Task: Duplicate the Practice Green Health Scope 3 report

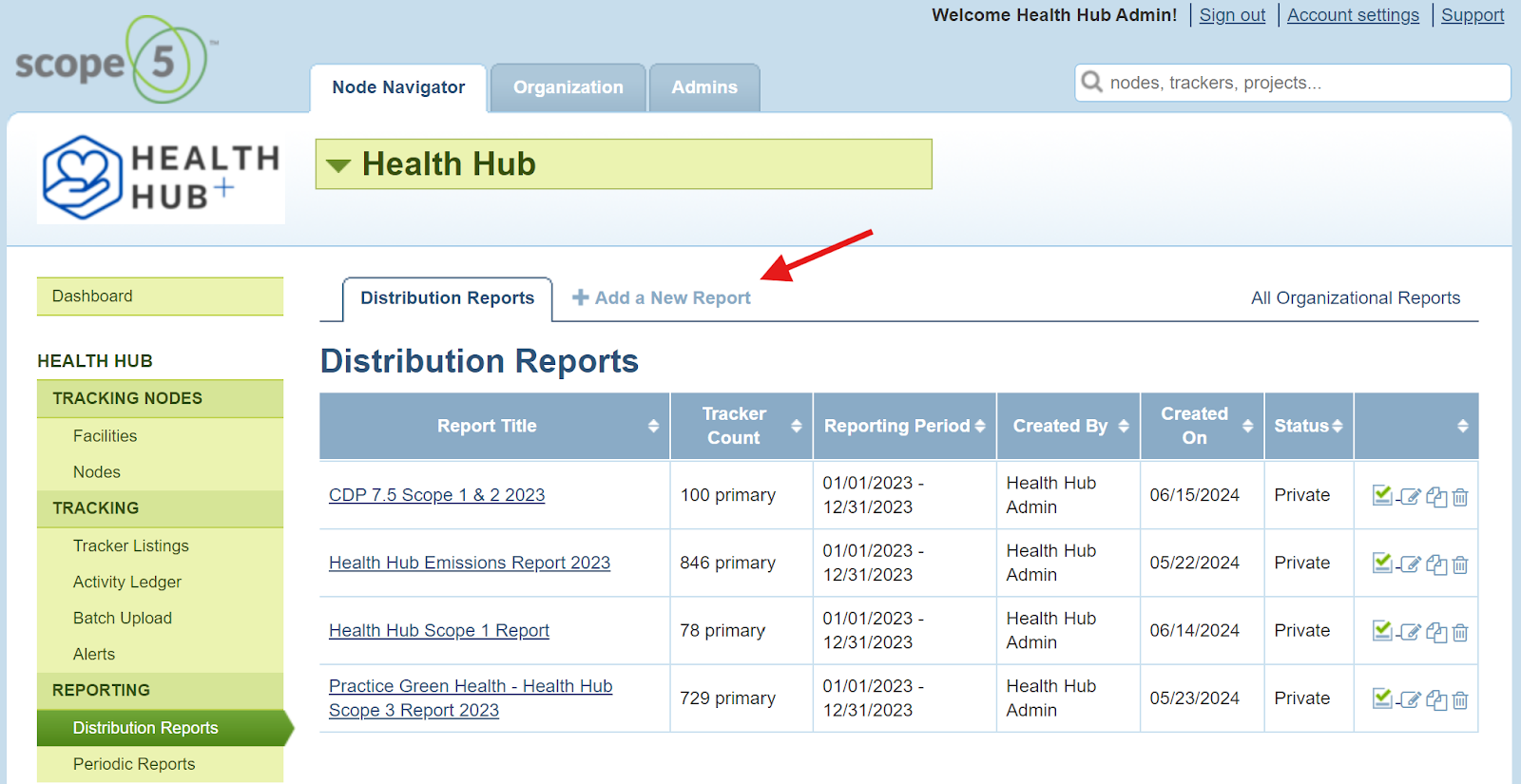Action: coord(1436,699)
